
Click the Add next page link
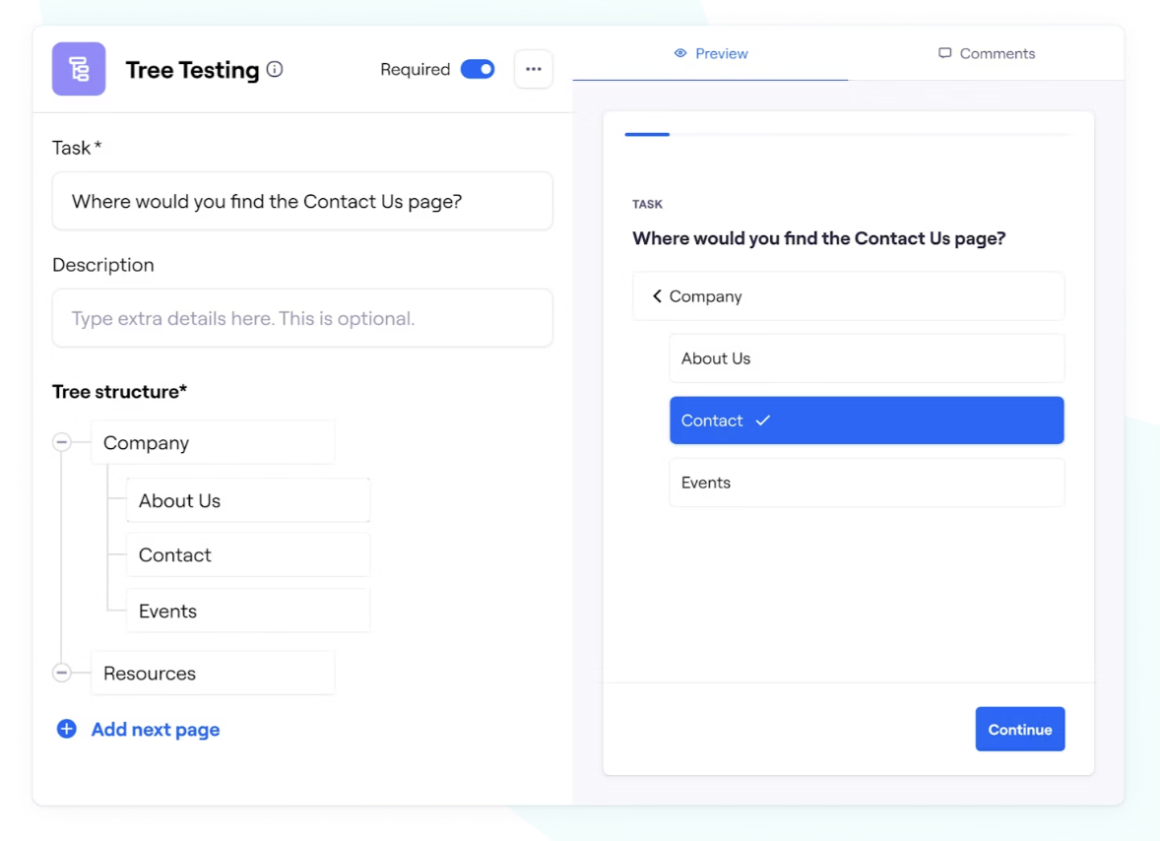click(x=155, y=729)
